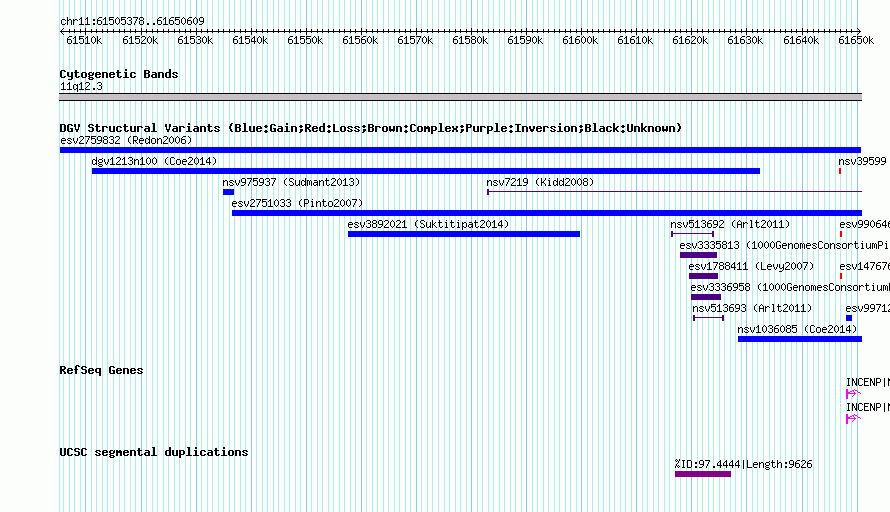This screenshot has width=890, height=512.
Task: Click the UCSC segmental duplications track title
Action: click(154, 452)
